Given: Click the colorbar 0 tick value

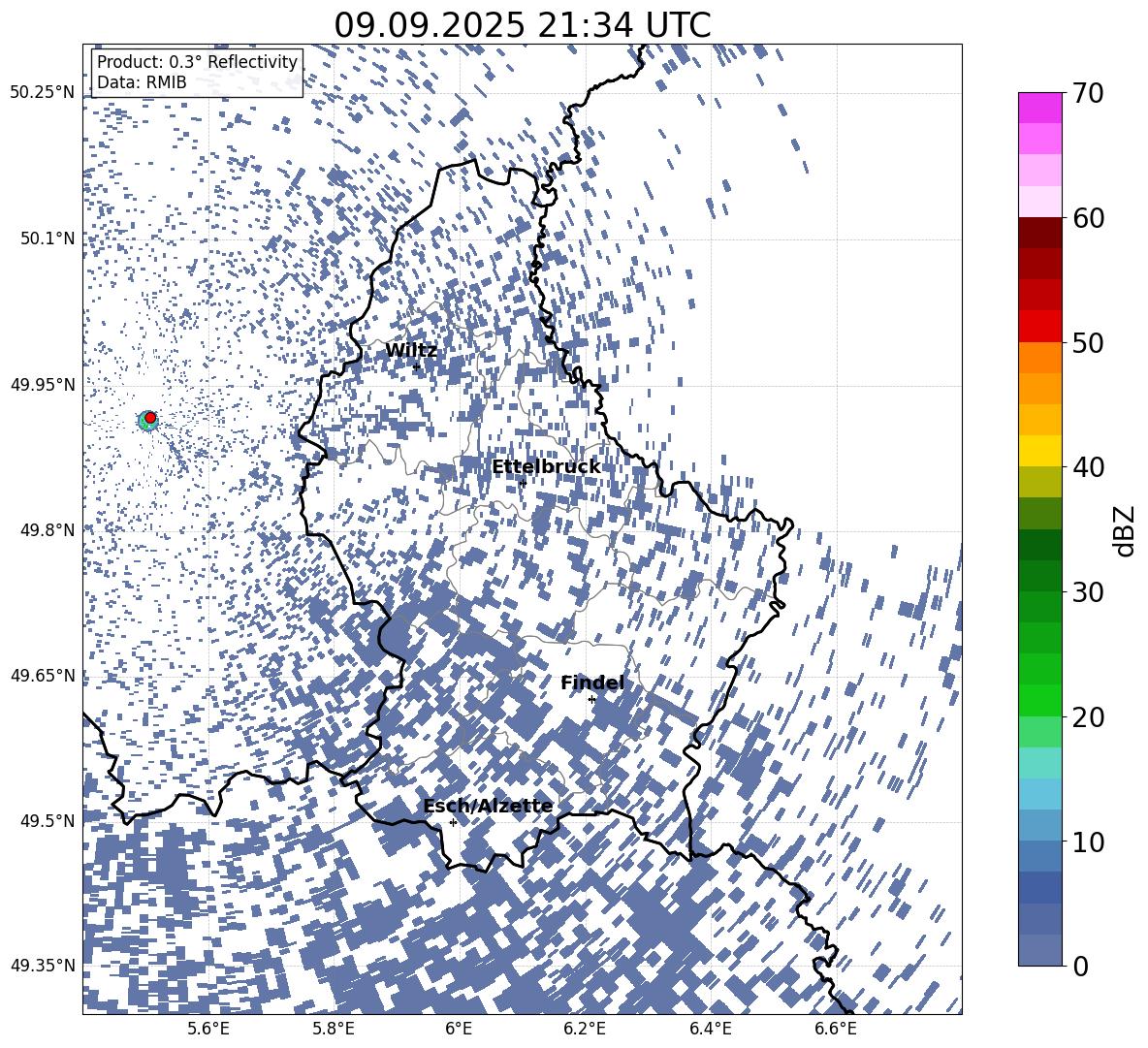Looking at the screenshot, I should pos(1080,966).
